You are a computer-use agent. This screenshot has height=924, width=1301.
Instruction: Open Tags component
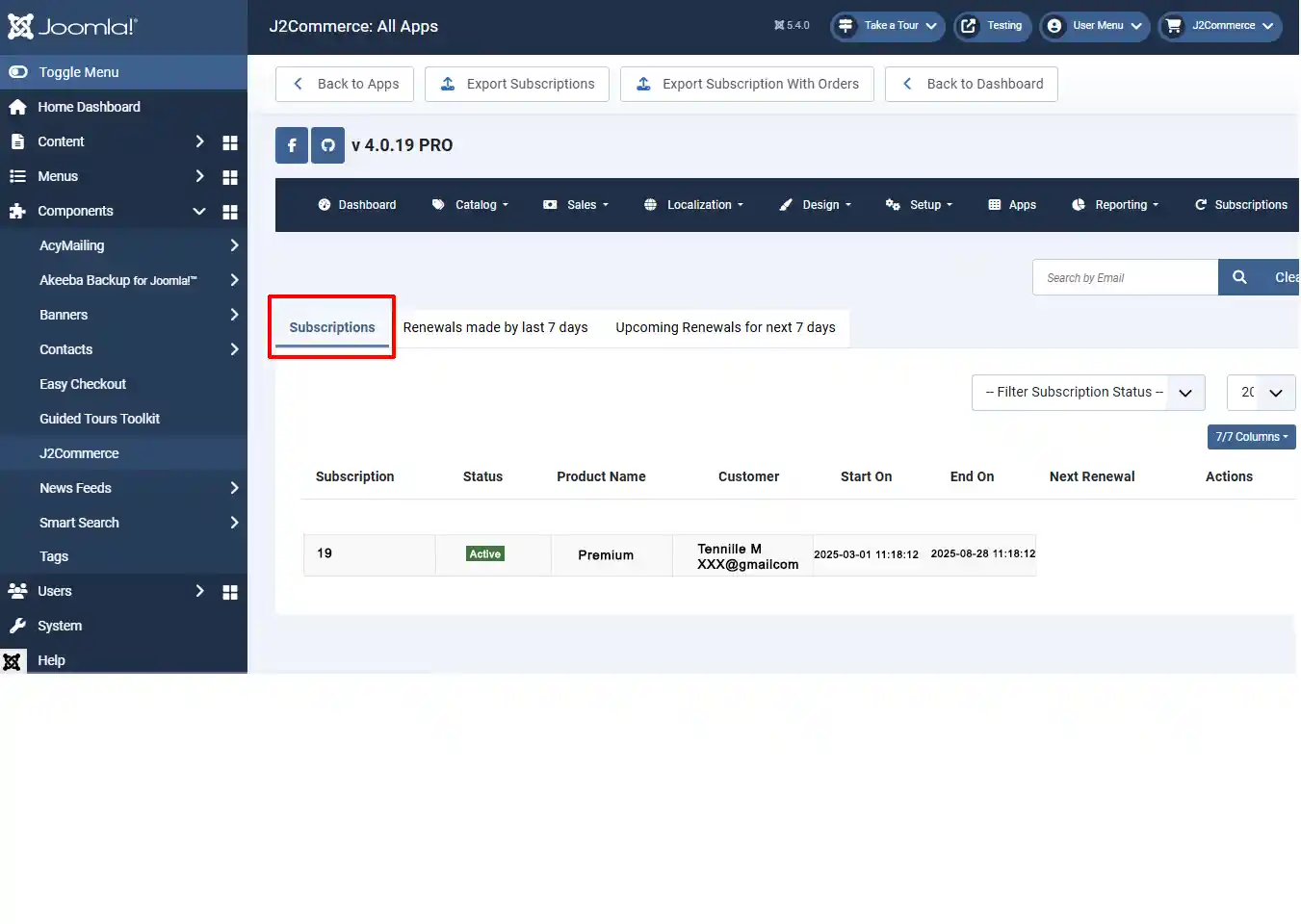pos(54,556)
